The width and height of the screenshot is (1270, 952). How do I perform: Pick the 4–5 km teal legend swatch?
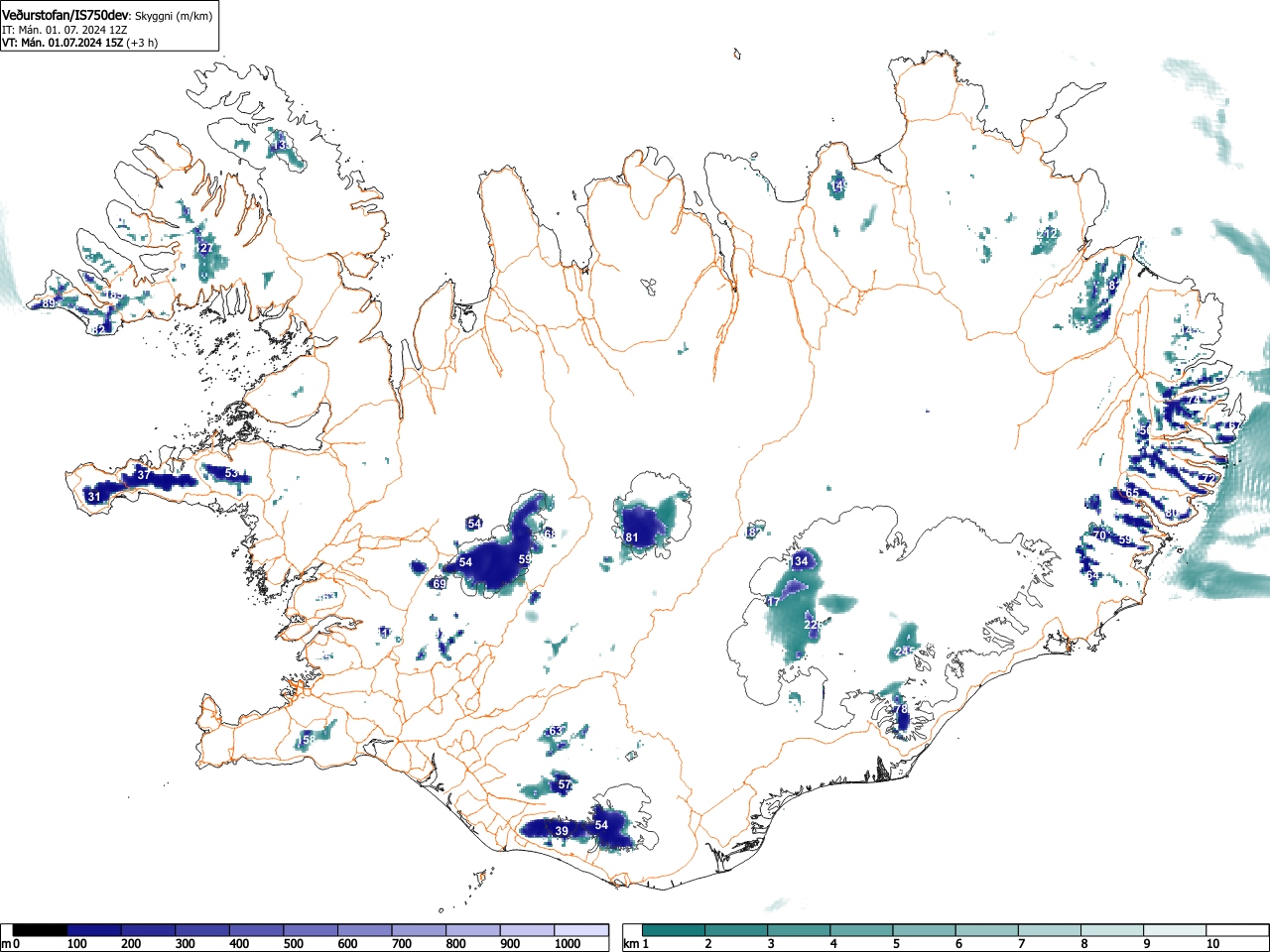click(861, 930)
